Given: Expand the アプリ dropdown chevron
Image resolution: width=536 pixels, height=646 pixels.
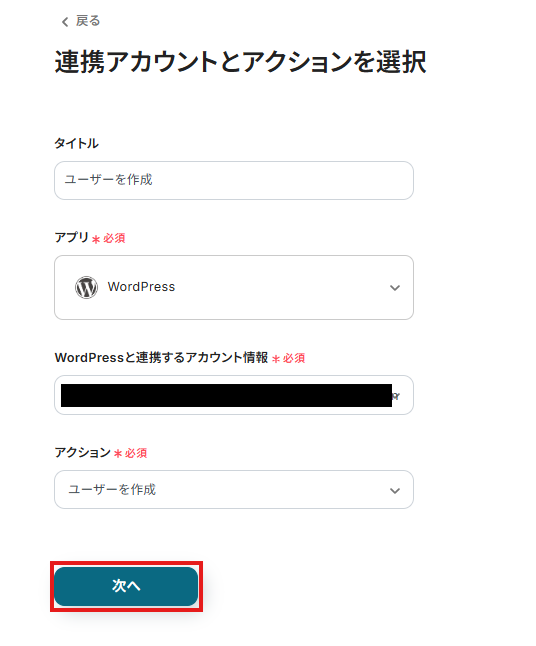Looking at the screenshot, I should coord(395,288).
